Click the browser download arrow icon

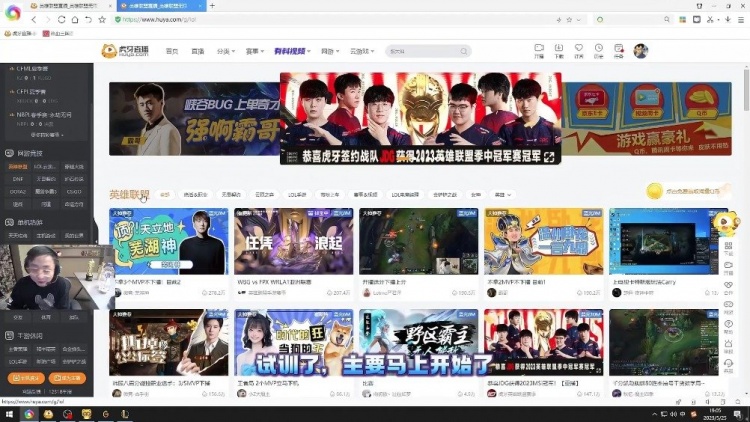728,20
